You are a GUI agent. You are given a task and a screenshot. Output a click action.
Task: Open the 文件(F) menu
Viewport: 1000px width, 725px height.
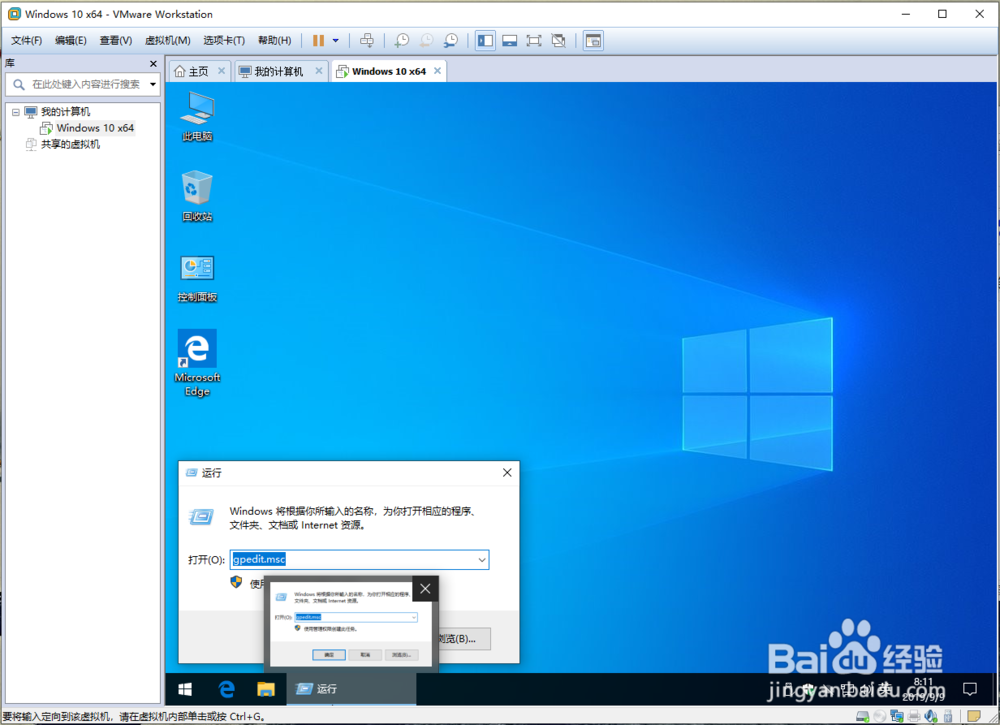point(26,41)
